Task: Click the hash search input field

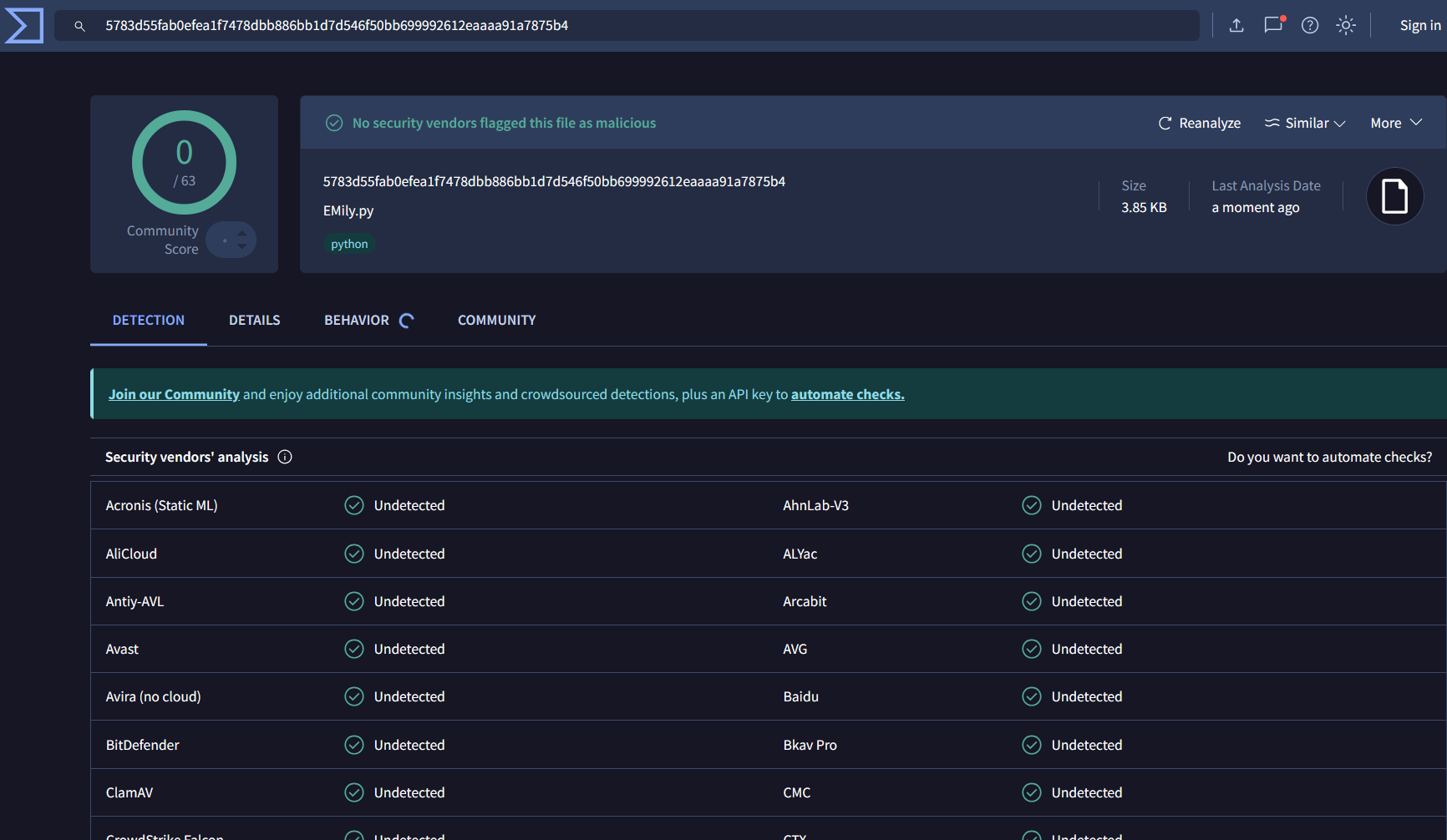Action: 627,26
